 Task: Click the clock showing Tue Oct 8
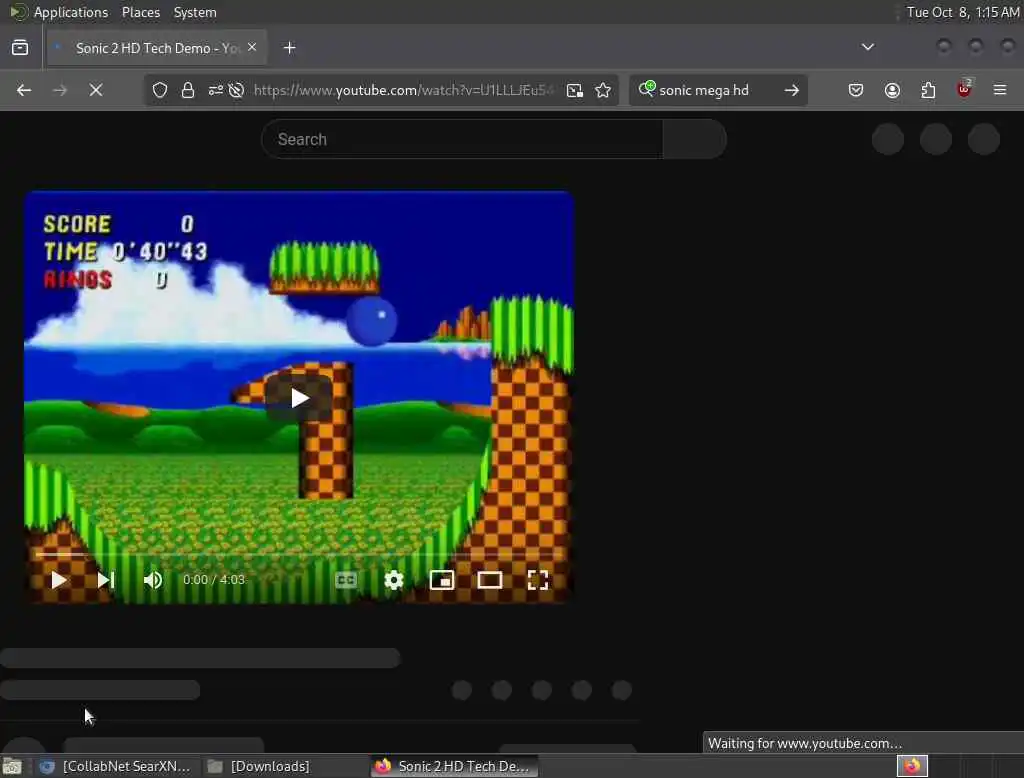point(963,12)
